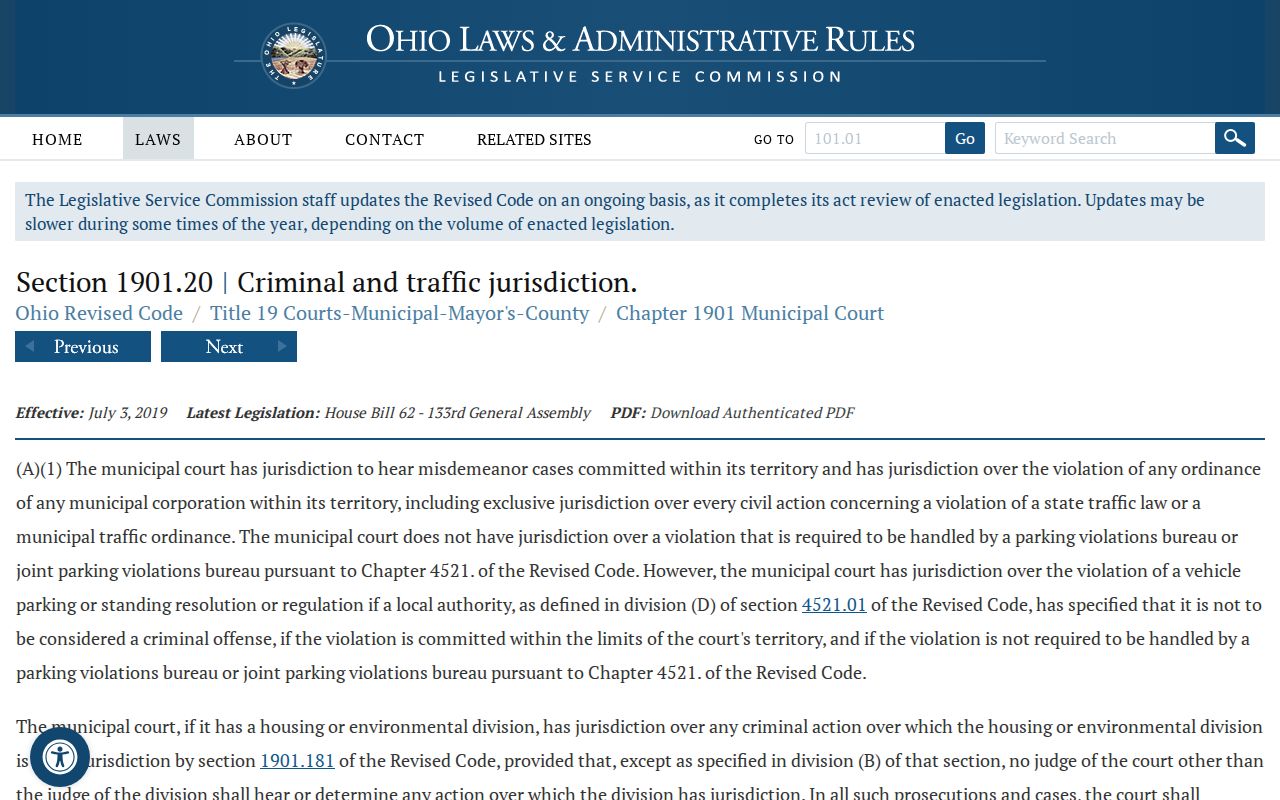Screen dimensions: 1280x800
Task: Click the GO TO section number field
Action: tap(875, 138)
